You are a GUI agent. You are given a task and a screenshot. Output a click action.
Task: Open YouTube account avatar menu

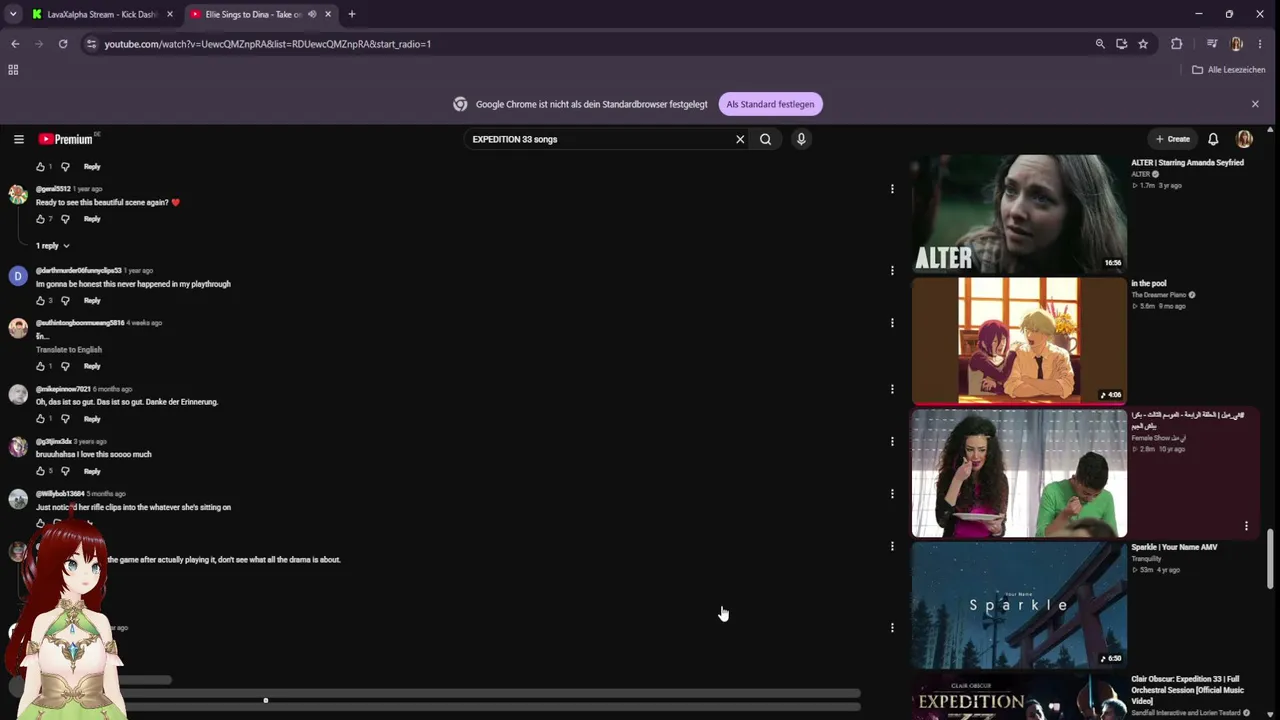pyautogui.click(x=1244, y=139)
